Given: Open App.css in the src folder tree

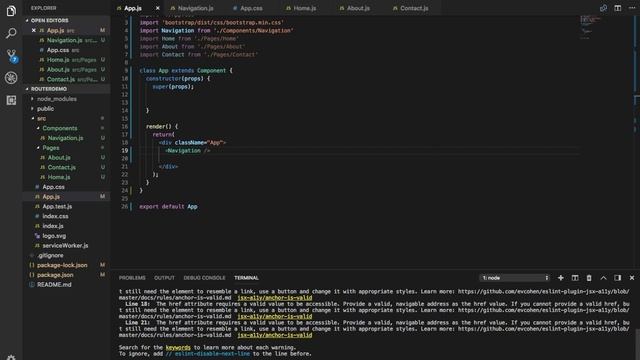Looking at the screenshot, I should coord(53,187).
